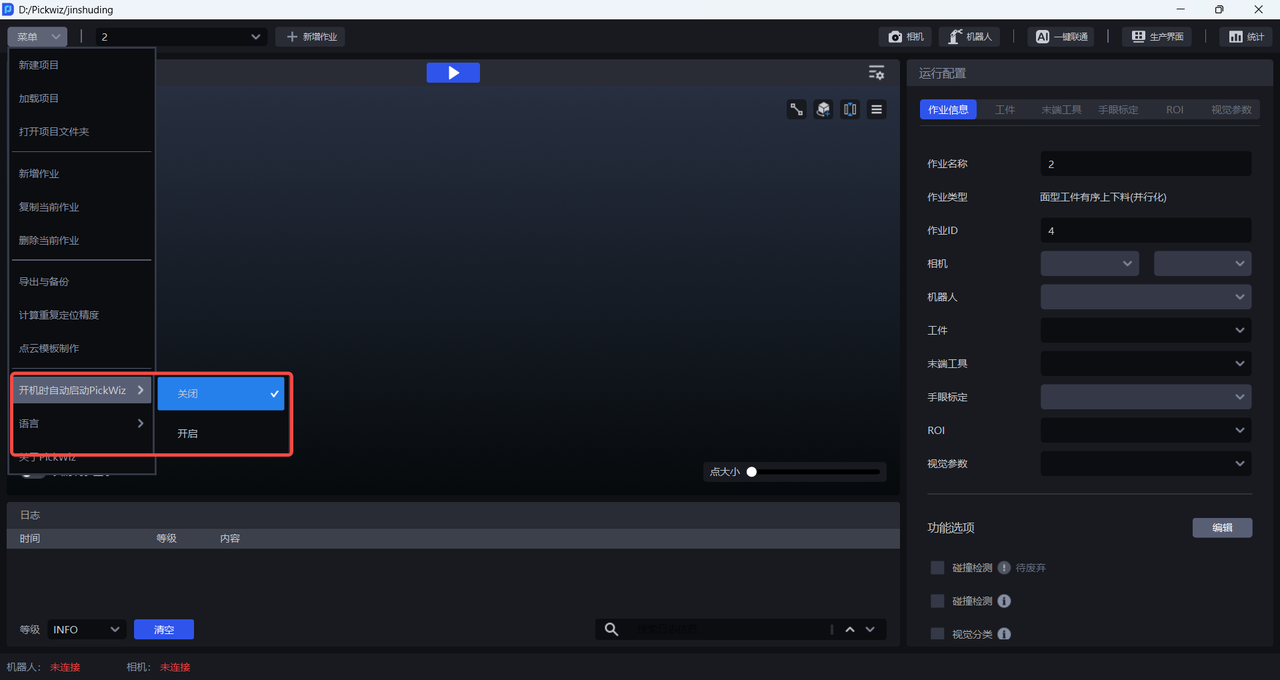
Task: Click the hamburger menu icon in viewport
Action: [x=876, y=110]
